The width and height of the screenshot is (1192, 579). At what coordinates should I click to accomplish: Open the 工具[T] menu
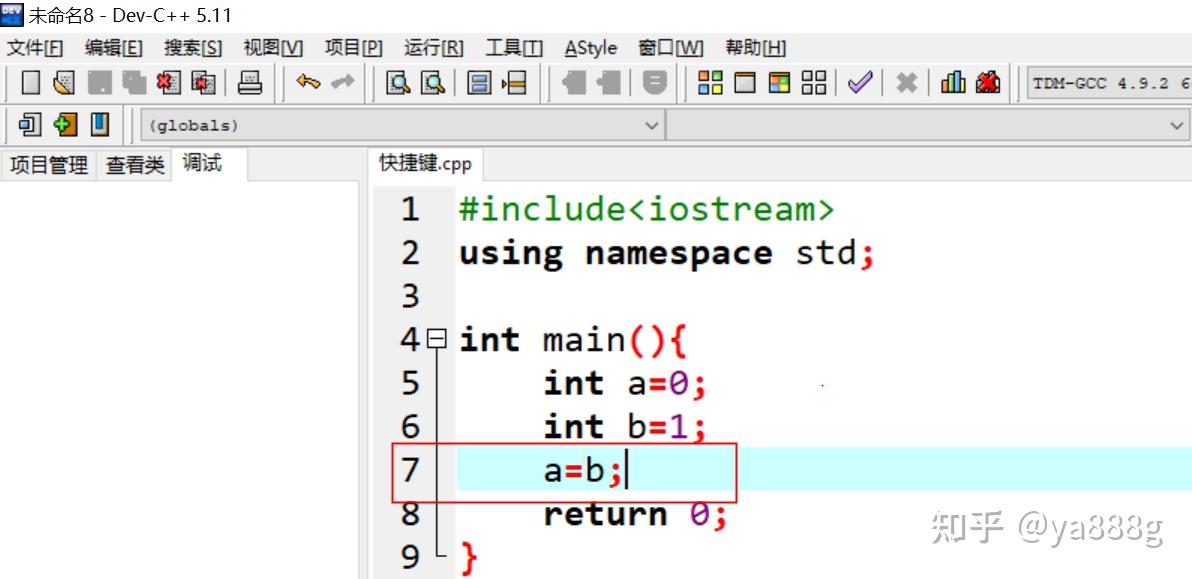tap(514, 49)
